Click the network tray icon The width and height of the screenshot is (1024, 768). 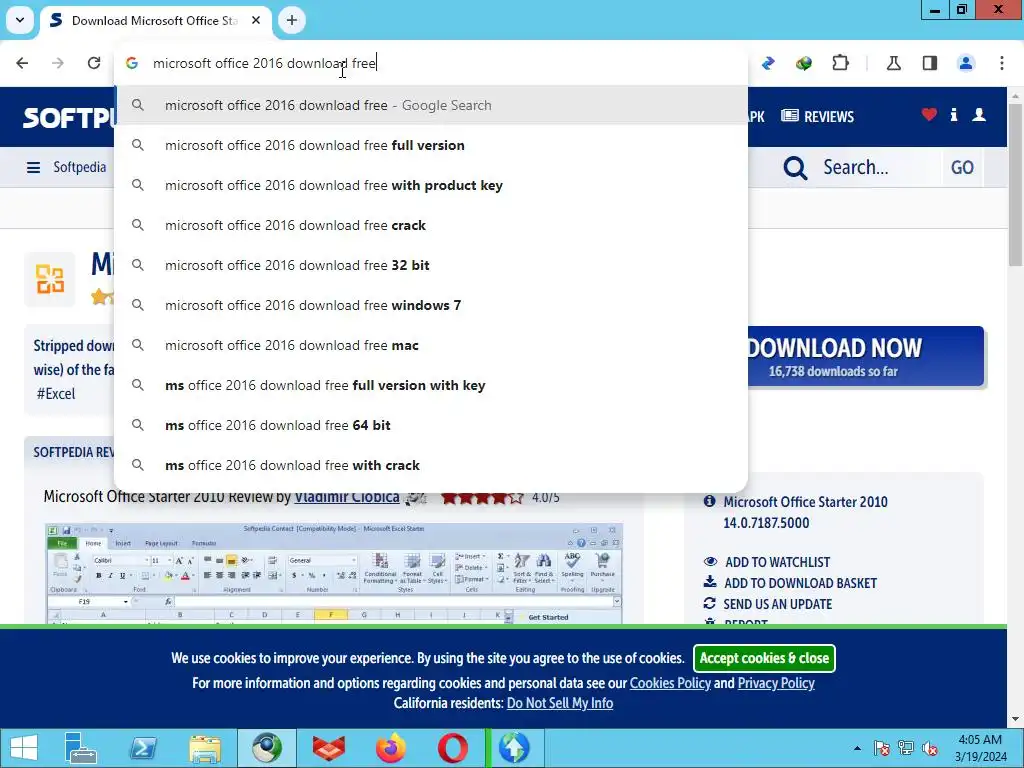[906, 748]
